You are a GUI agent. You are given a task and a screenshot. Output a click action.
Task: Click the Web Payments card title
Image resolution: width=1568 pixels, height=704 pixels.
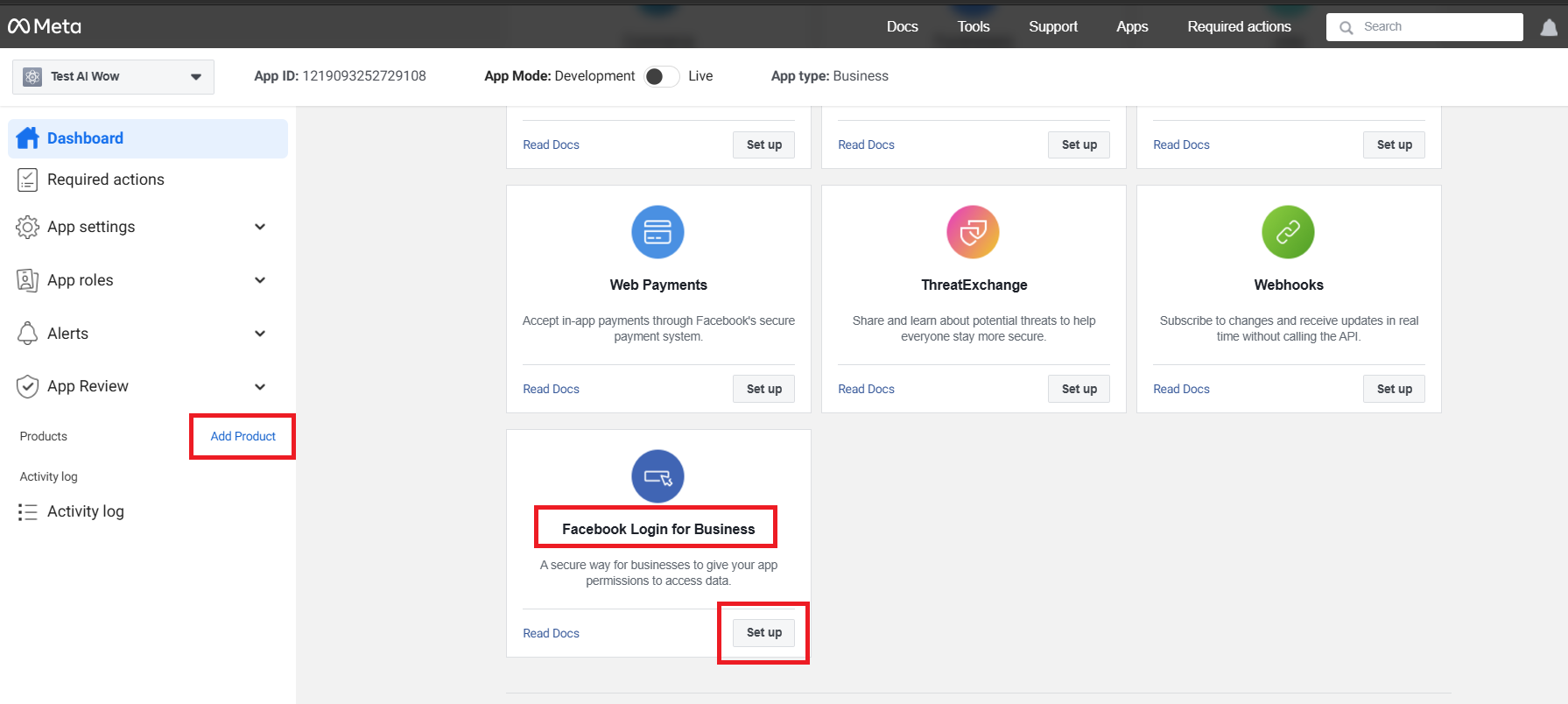[x=658, y=285]
